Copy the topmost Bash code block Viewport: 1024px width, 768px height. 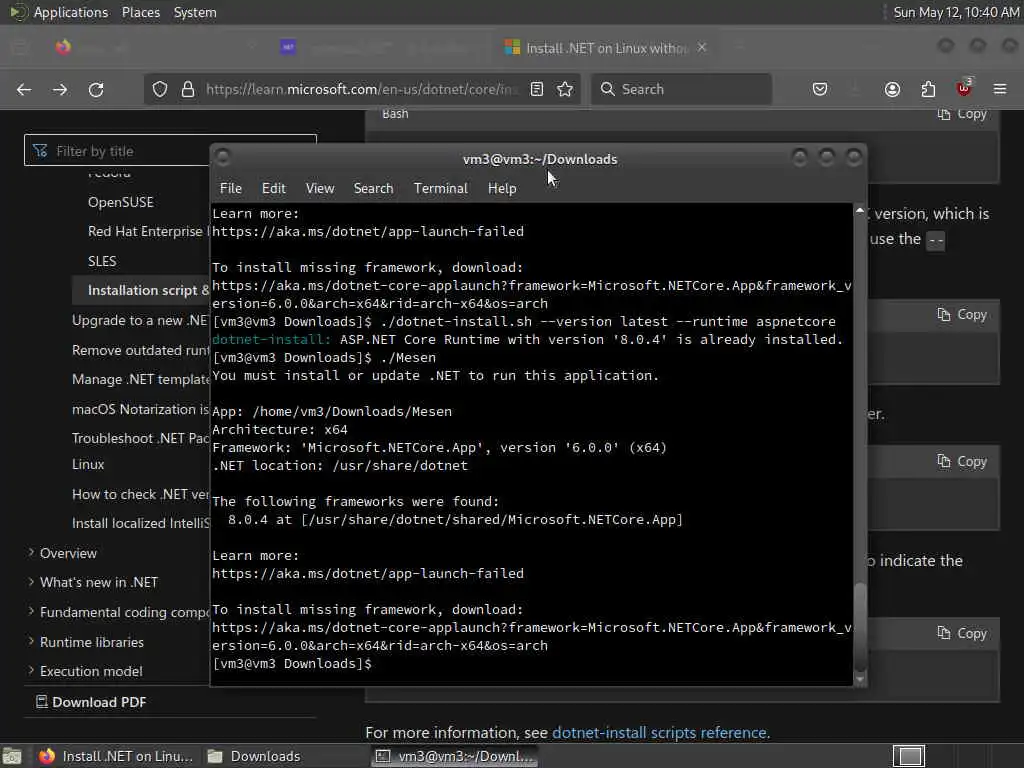(x=962, y=114)
